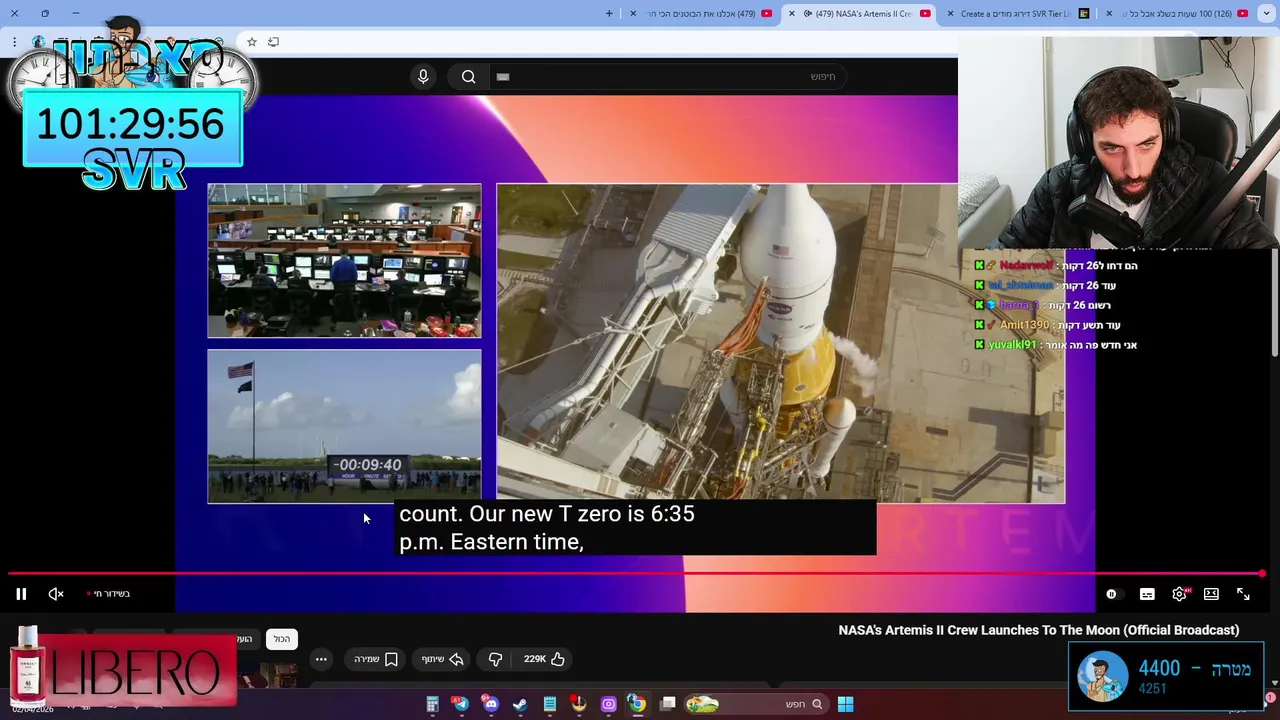Open Task View from the taskbar
This screenshot has height=720, width=1280.
point(668,704)
